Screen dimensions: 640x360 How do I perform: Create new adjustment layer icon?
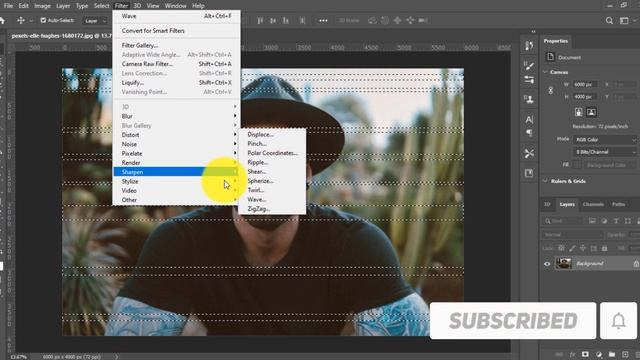[x=599, y=354]
